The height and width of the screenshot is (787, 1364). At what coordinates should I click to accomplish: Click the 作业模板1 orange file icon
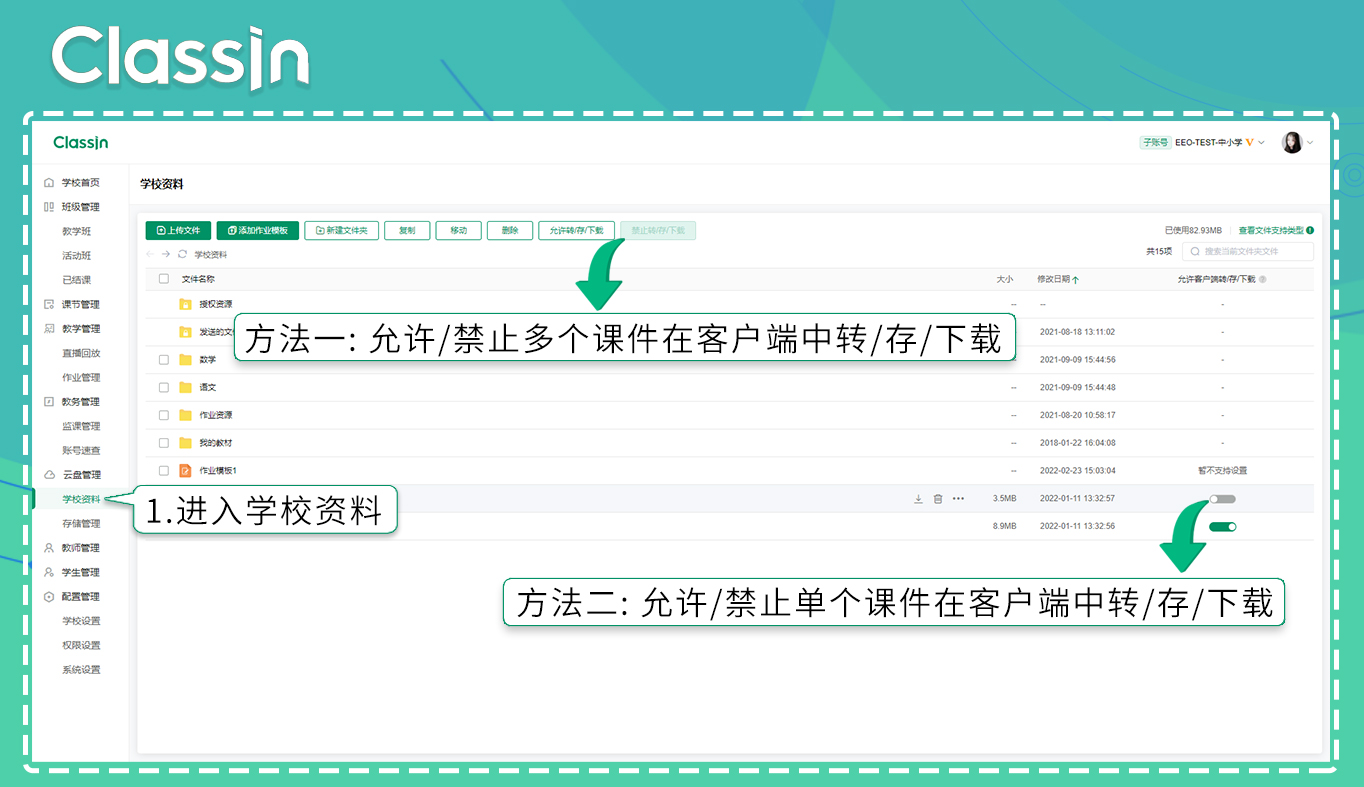(185, 470)
